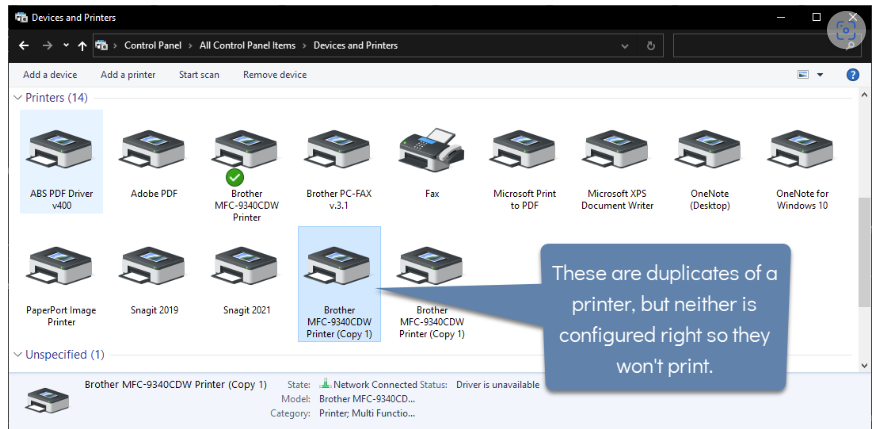Viewport: 875px width, 429px height.
Task: Select the OneNote (Desktop) printer icon
Action: point(709,150)
